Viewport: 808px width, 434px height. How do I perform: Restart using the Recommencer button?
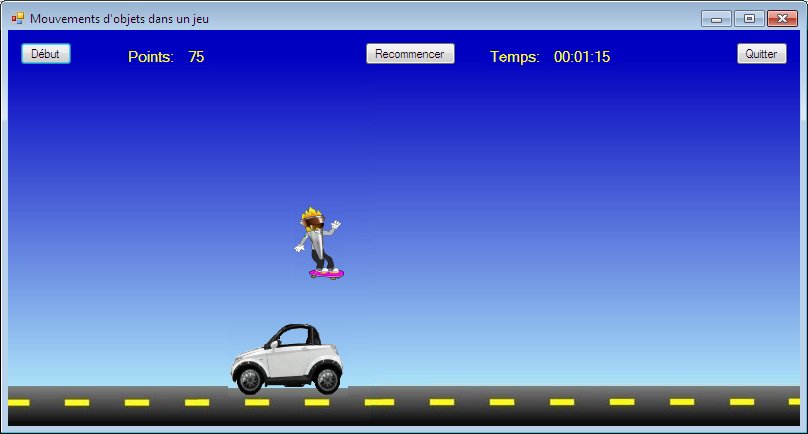(x=410, y=54)
